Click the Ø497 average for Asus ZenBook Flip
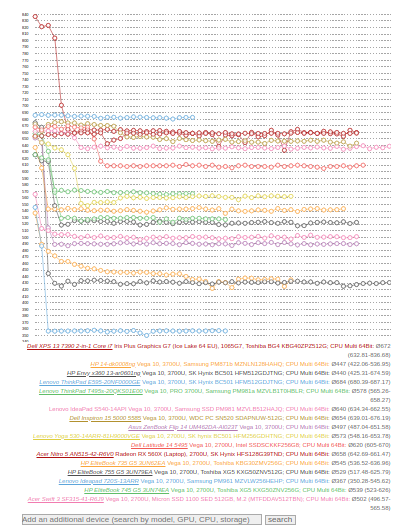Viewport: 402px width, 527px height. (339, 427)
